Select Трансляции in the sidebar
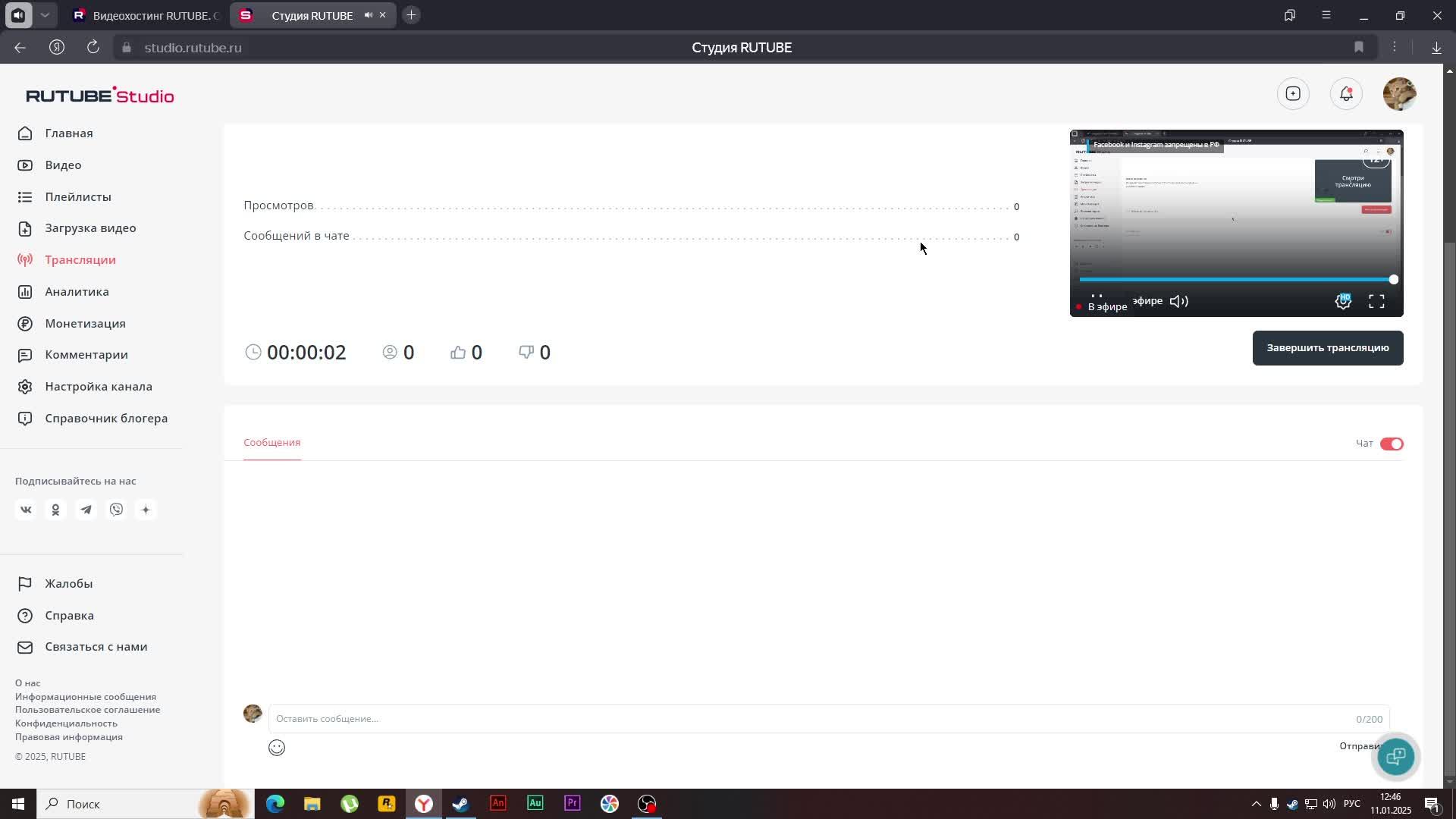This screenshot has width=1456, height=819. 80,260
